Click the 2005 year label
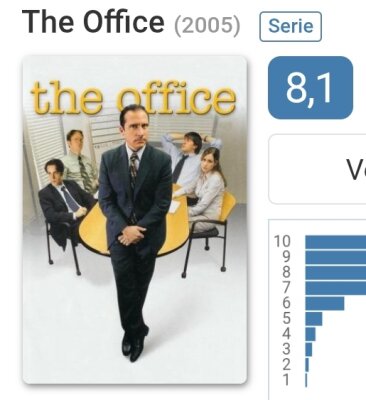 click(207, 25)
